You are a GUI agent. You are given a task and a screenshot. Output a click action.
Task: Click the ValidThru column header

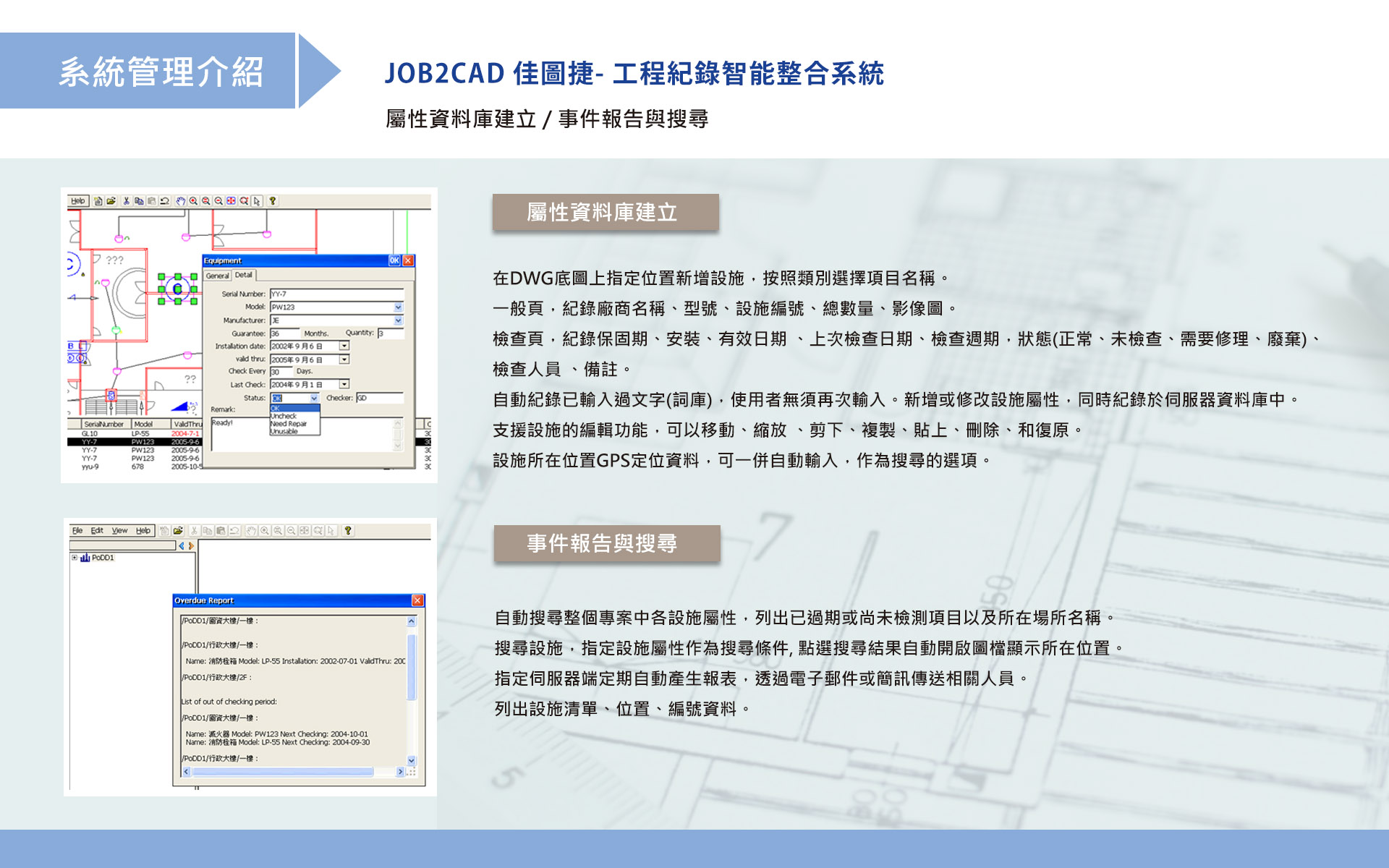187,424
